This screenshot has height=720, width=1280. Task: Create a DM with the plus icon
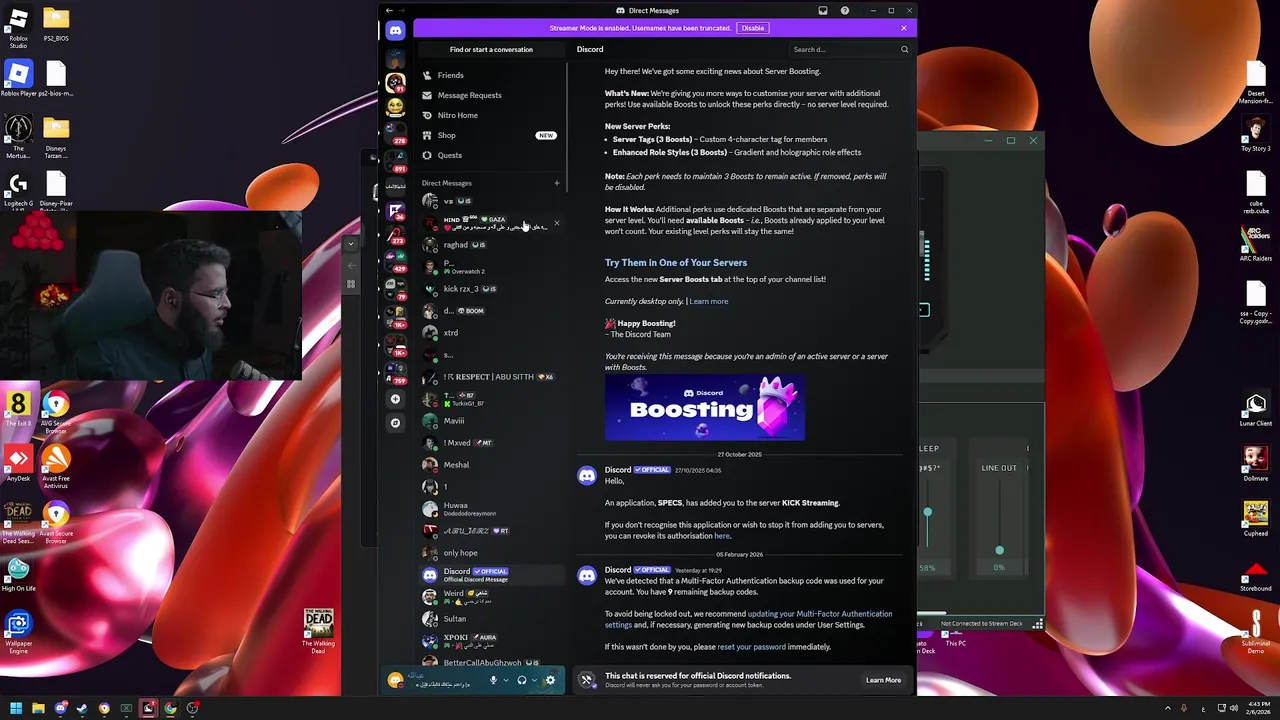(557, 183)
